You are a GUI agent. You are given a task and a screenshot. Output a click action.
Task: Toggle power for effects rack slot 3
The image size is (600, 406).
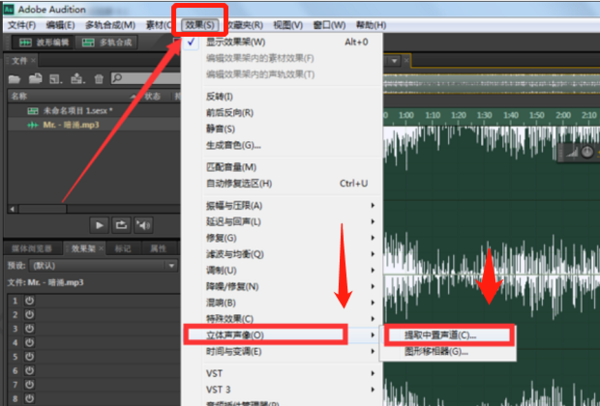pos(29,329)
